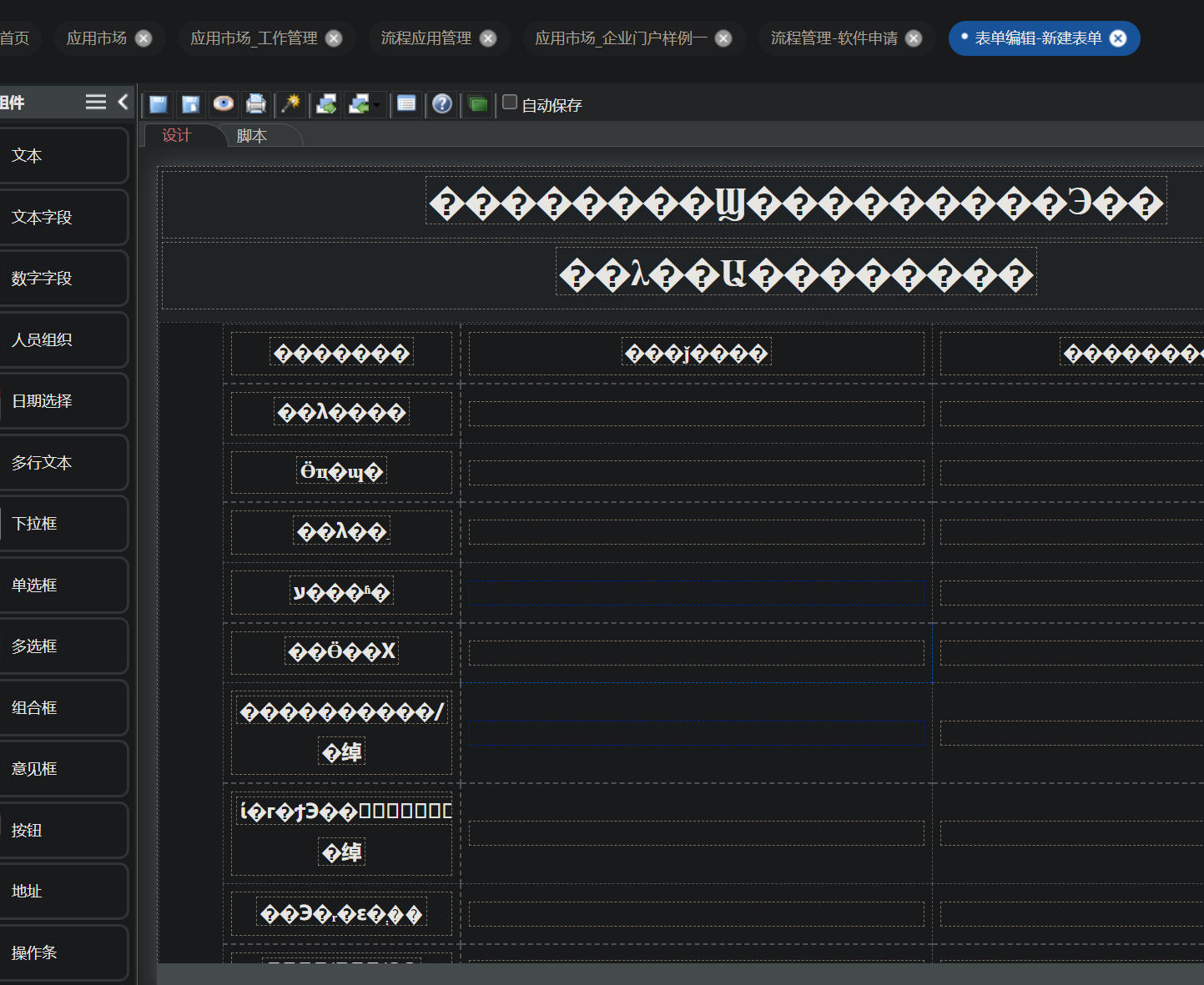Click the Save As floppy icon
Viewport: 1204px width, 985px height.
190,104
